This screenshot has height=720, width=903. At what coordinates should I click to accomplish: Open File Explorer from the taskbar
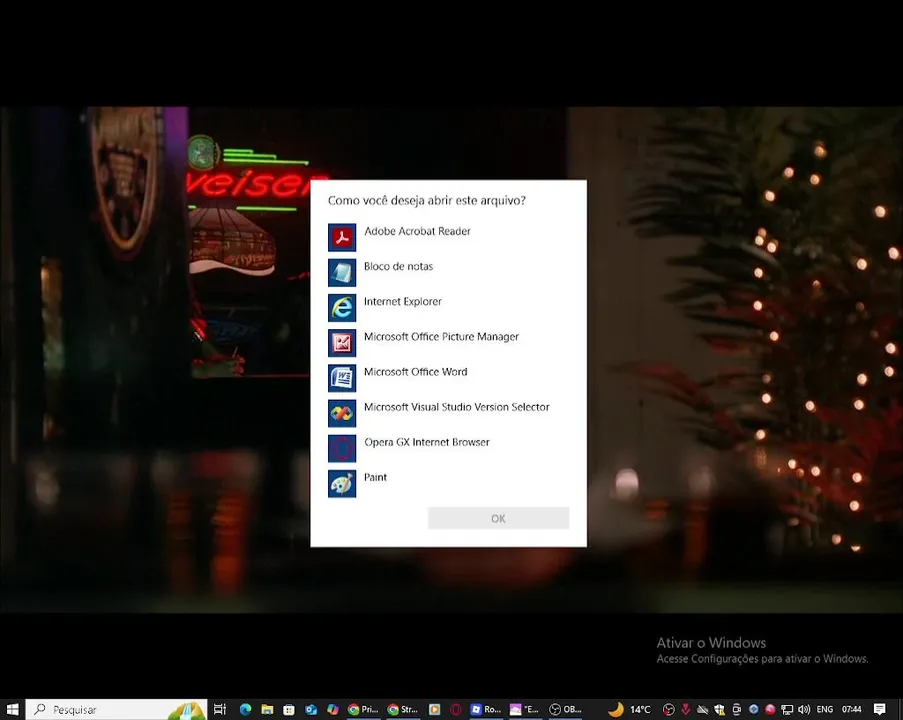tap(267, 709)
